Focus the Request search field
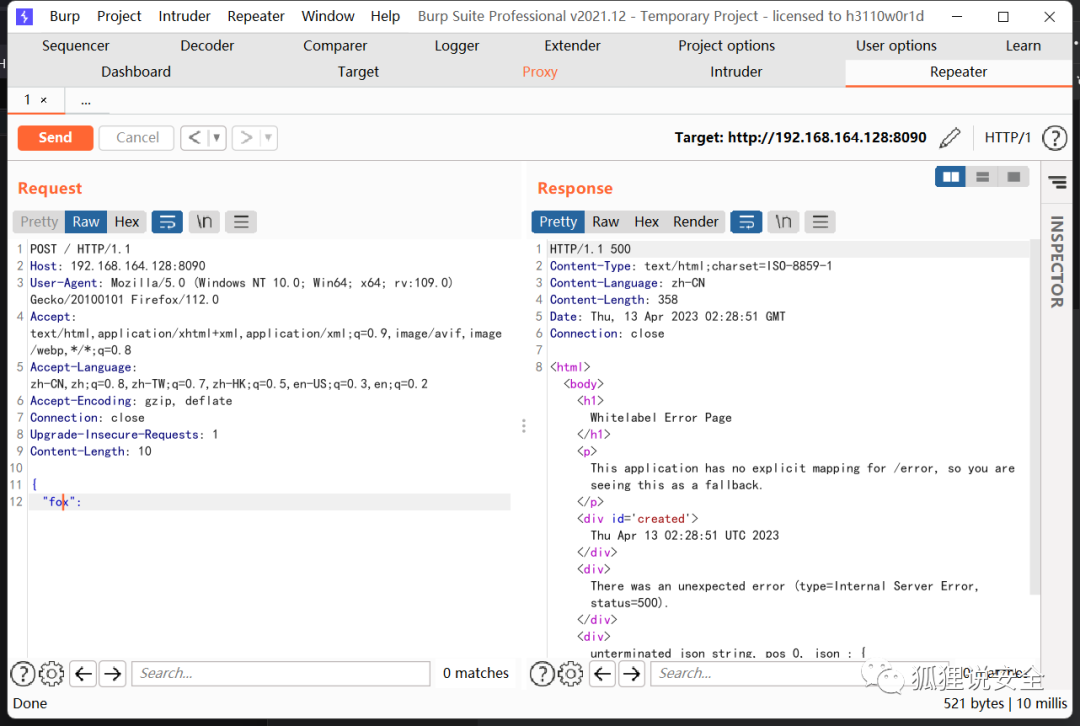The image size is (1080, 726). [x=281, y=673]
